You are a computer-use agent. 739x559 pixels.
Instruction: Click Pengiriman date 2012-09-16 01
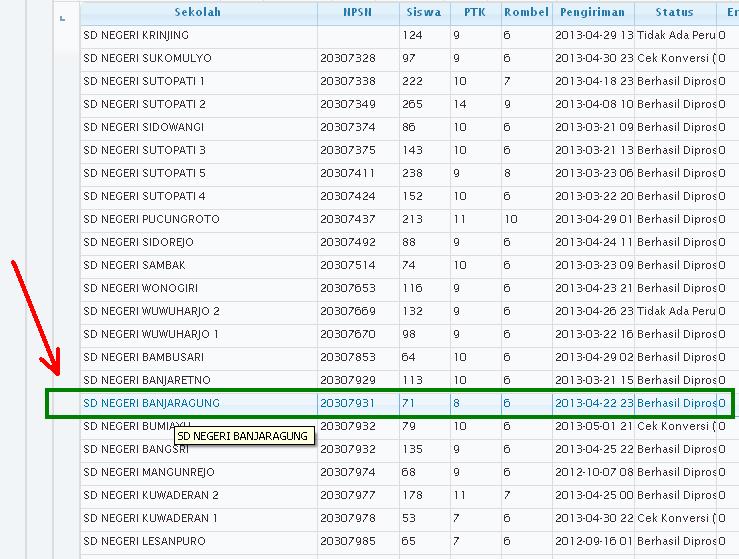click(594, 542)
